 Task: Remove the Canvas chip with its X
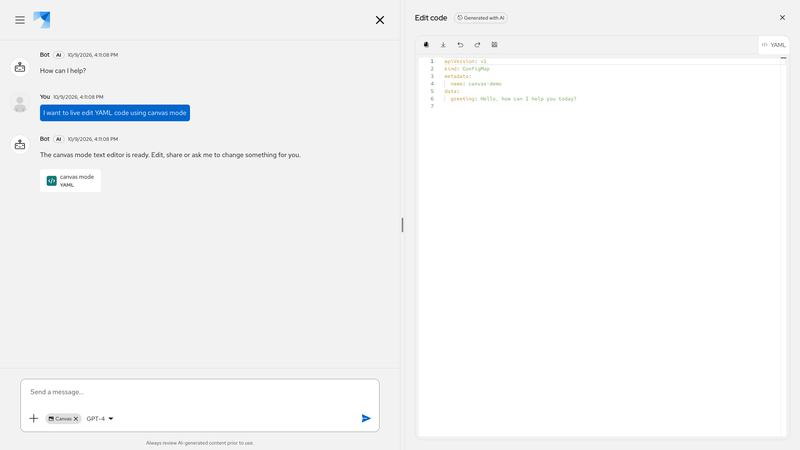(76, 419)
